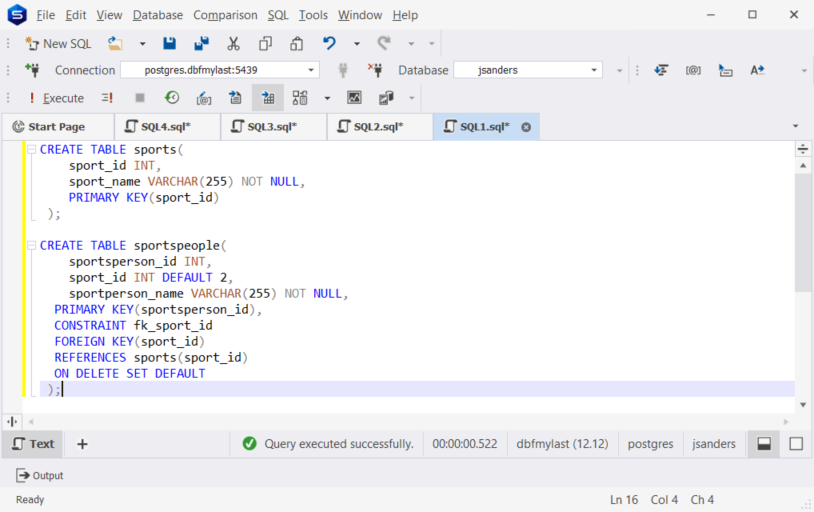Viewport: 814px width, 512px height.
Task: Click the Redo icon
Action: [x=384, y=44]
